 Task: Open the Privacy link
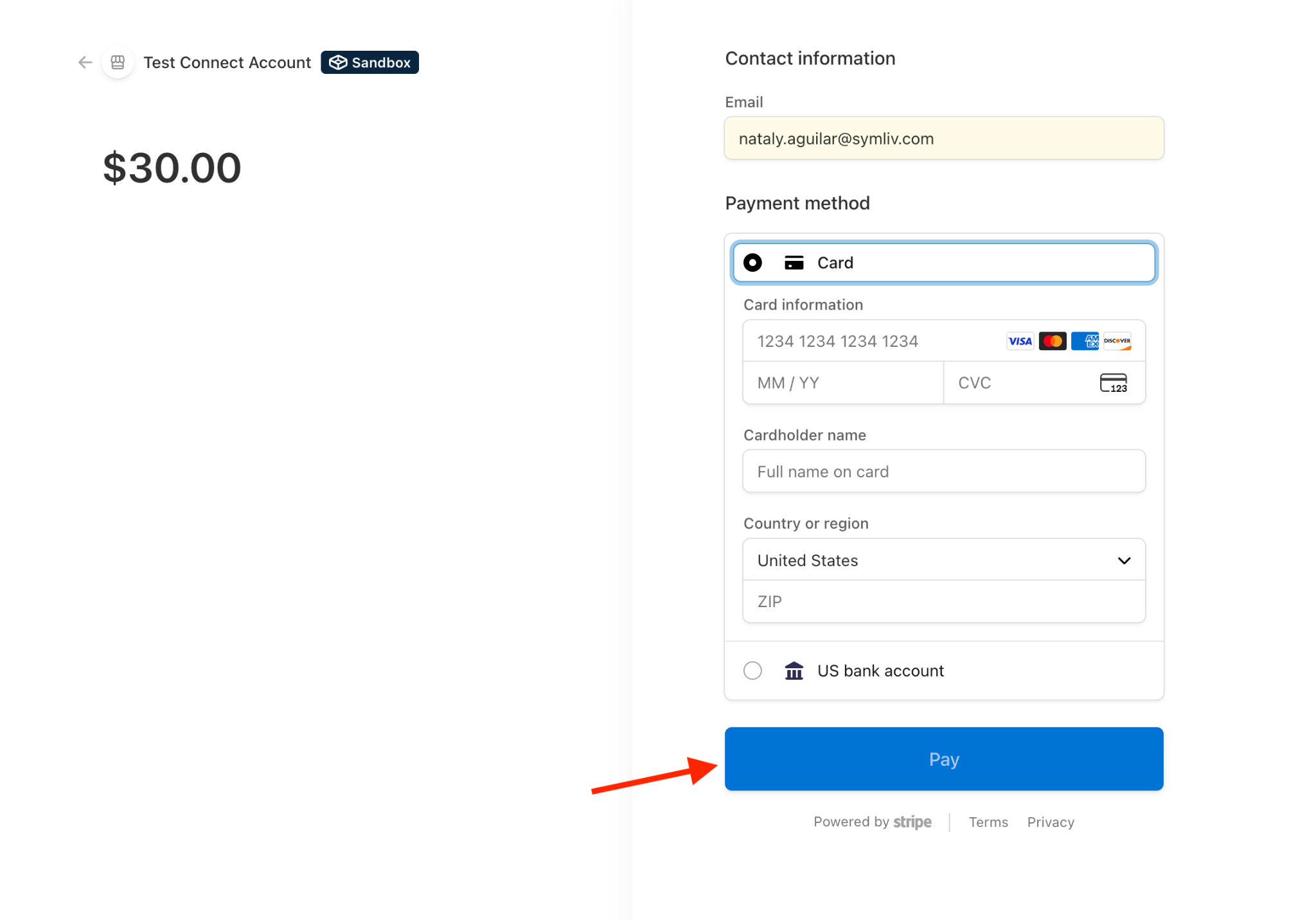1051,822
